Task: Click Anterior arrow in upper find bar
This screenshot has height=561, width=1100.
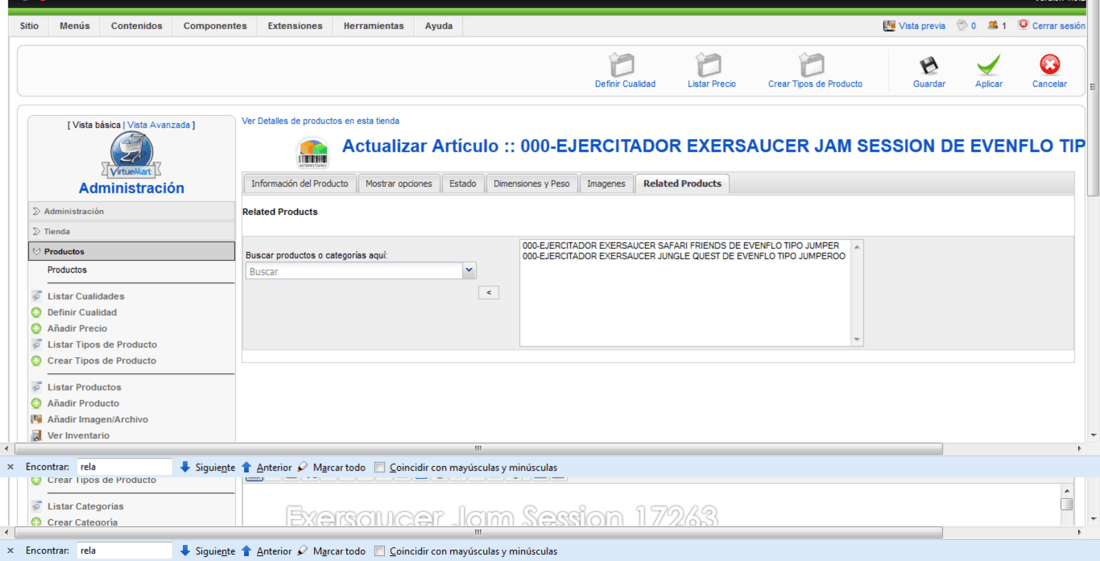Action: [x=246, y=467]
